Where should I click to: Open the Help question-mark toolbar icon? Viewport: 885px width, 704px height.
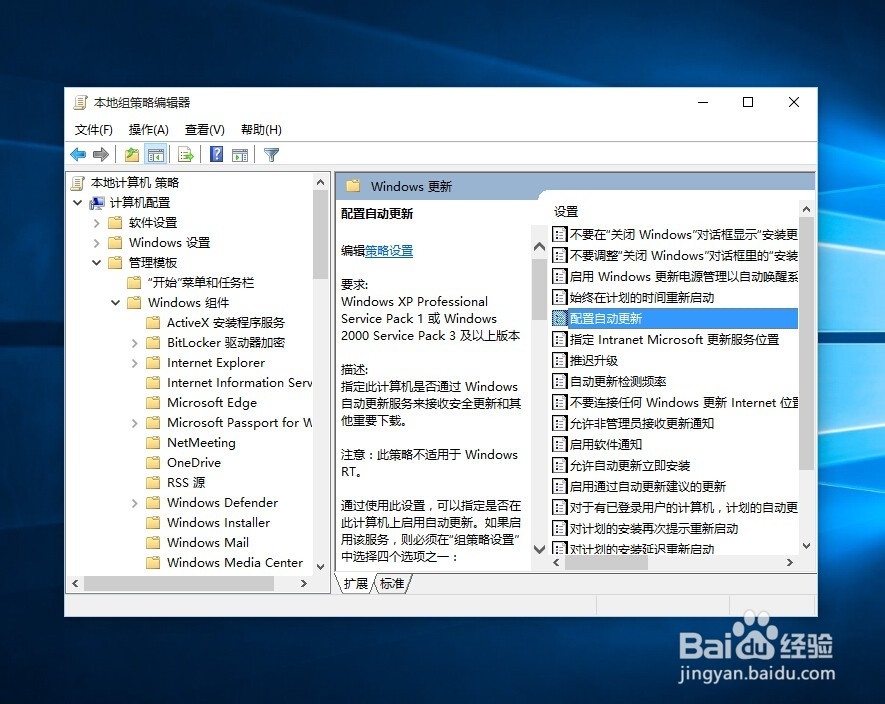[216, 154]
